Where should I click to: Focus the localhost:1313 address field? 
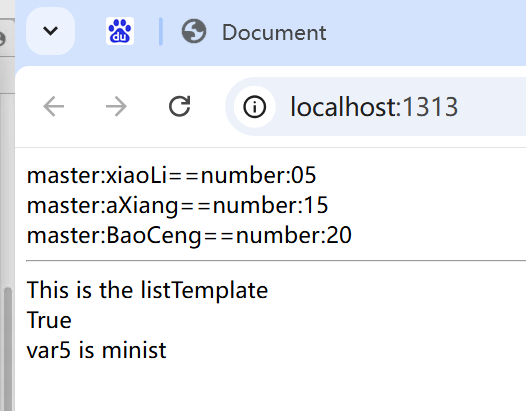[376, 107]
